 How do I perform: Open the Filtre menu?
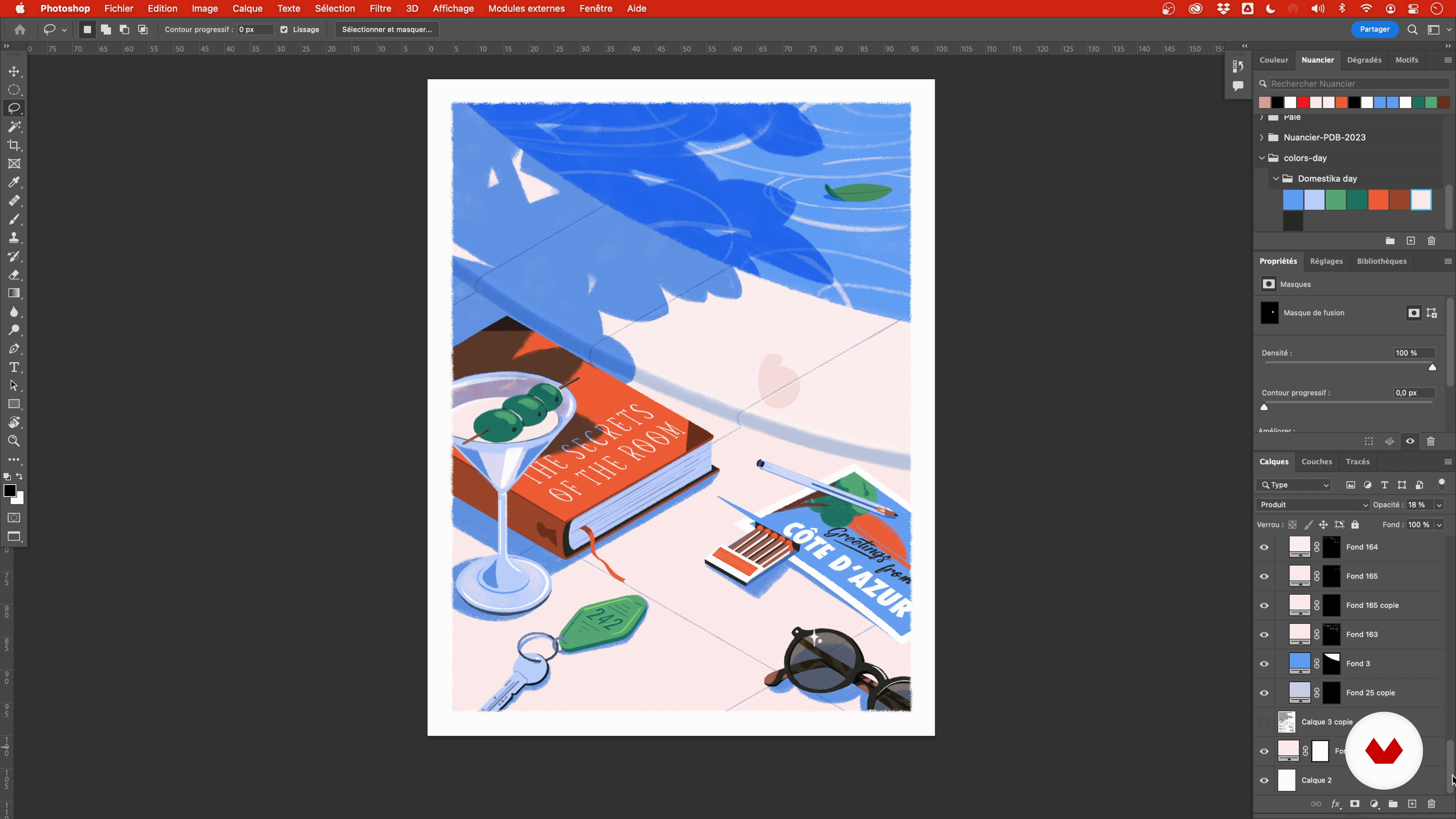click(x=380, y=8)
